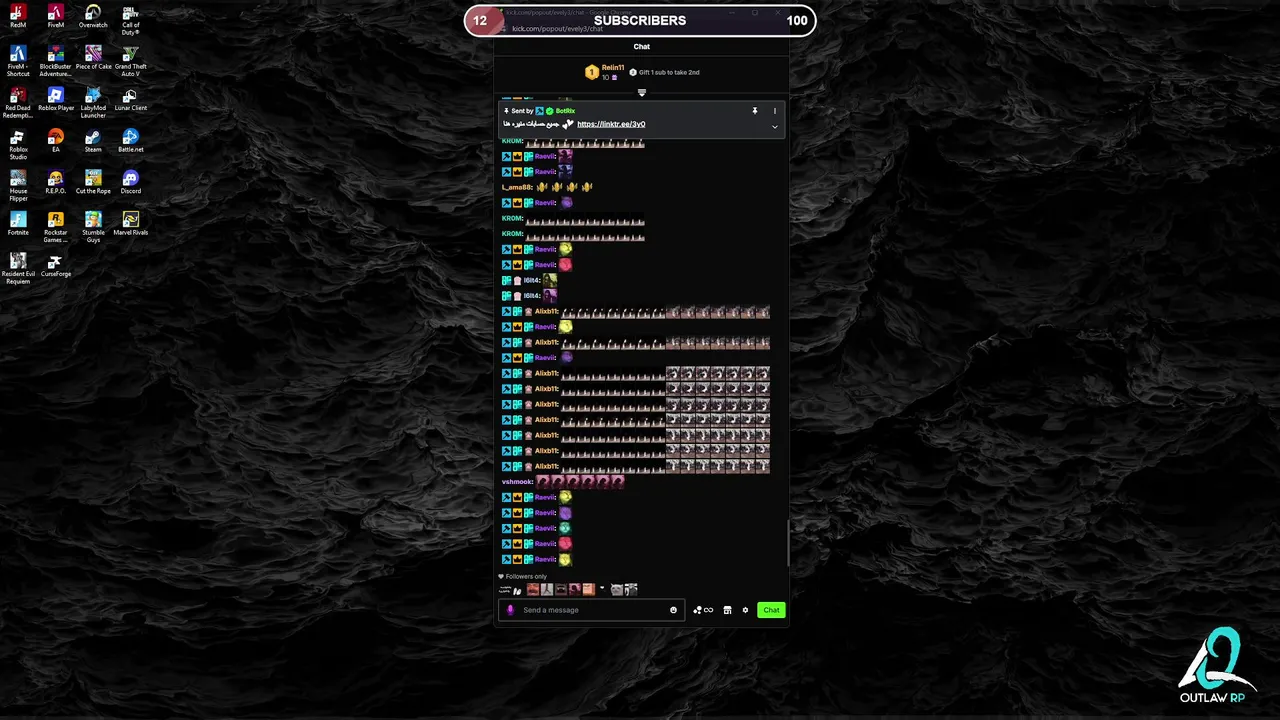Viewport: 1280px width, 720px height.
Task: Open the Red Dead Redemption shortcut
Action: [18, 103]
